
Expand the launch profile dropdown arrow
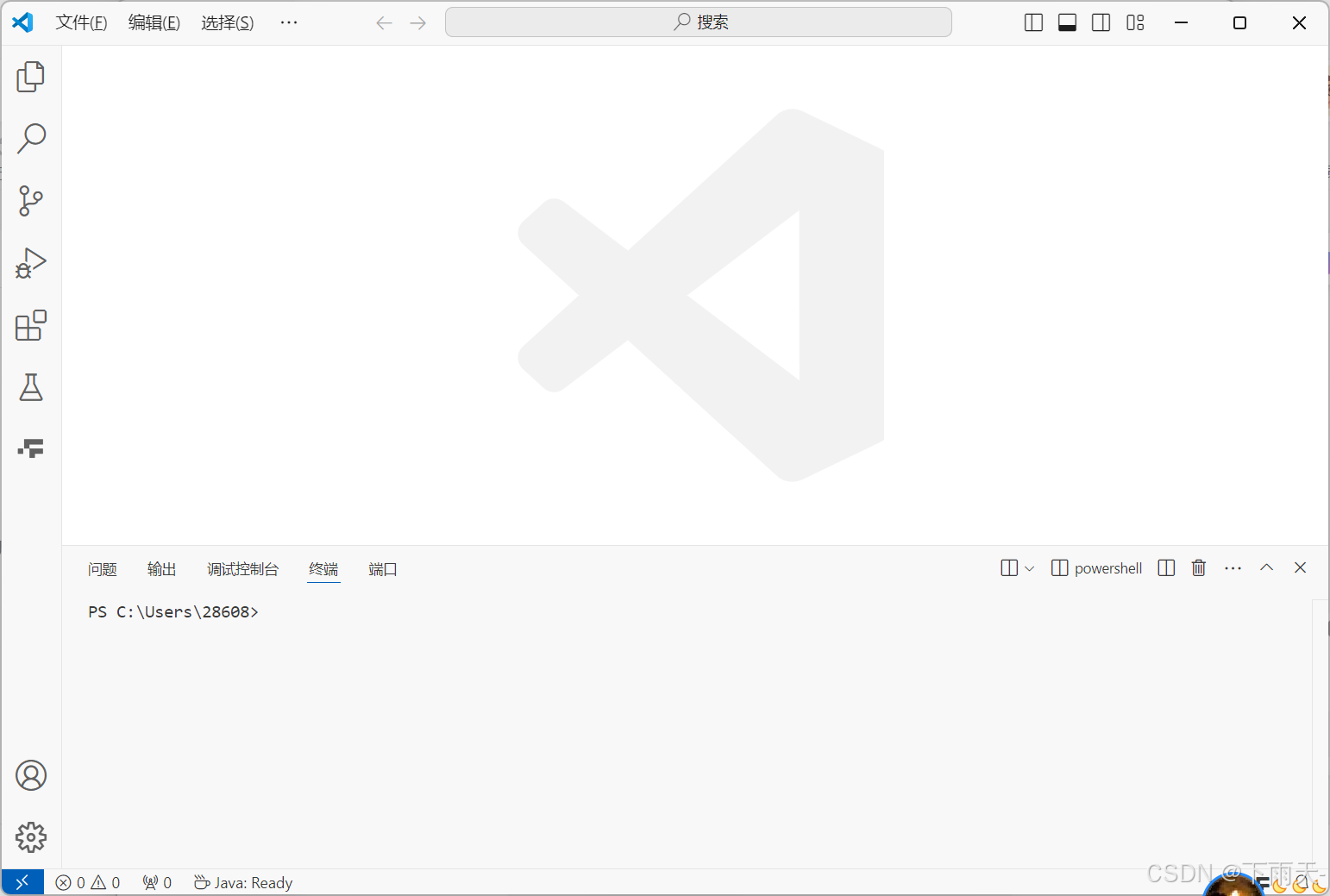(x=1029, y=568)
